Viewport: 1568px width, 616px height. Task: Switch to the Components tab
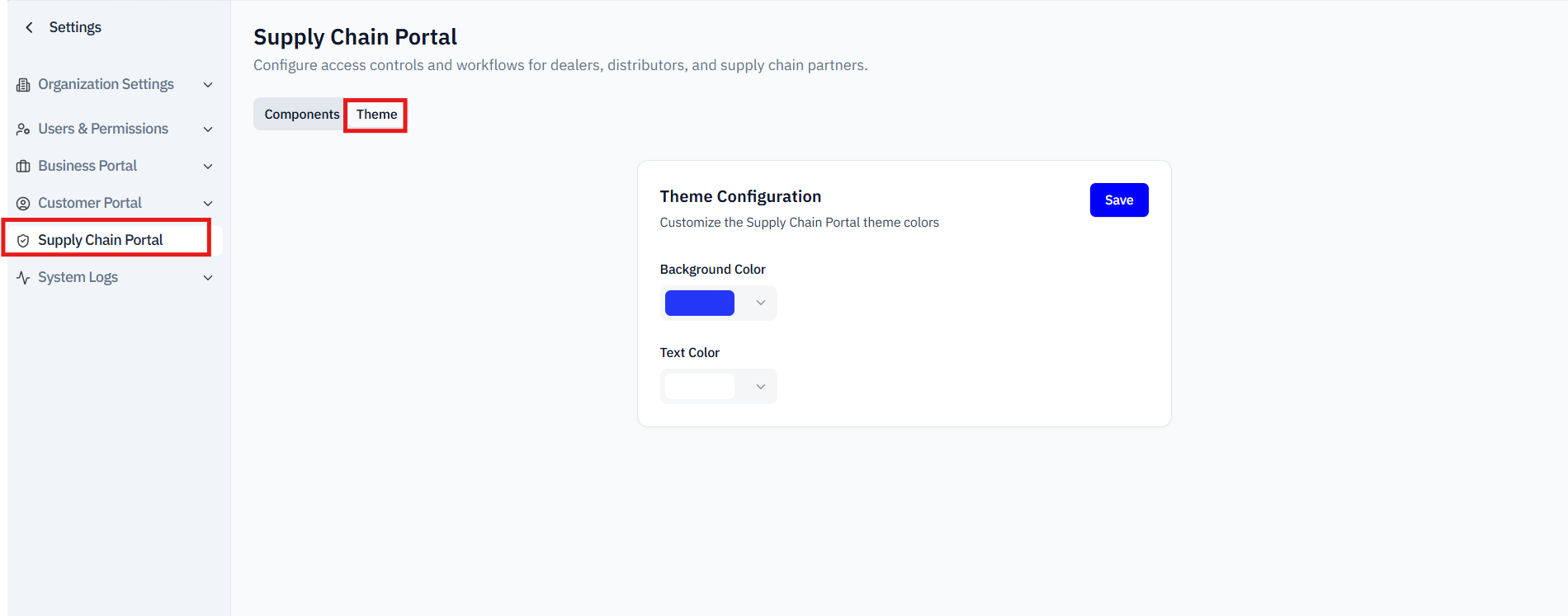301,115
